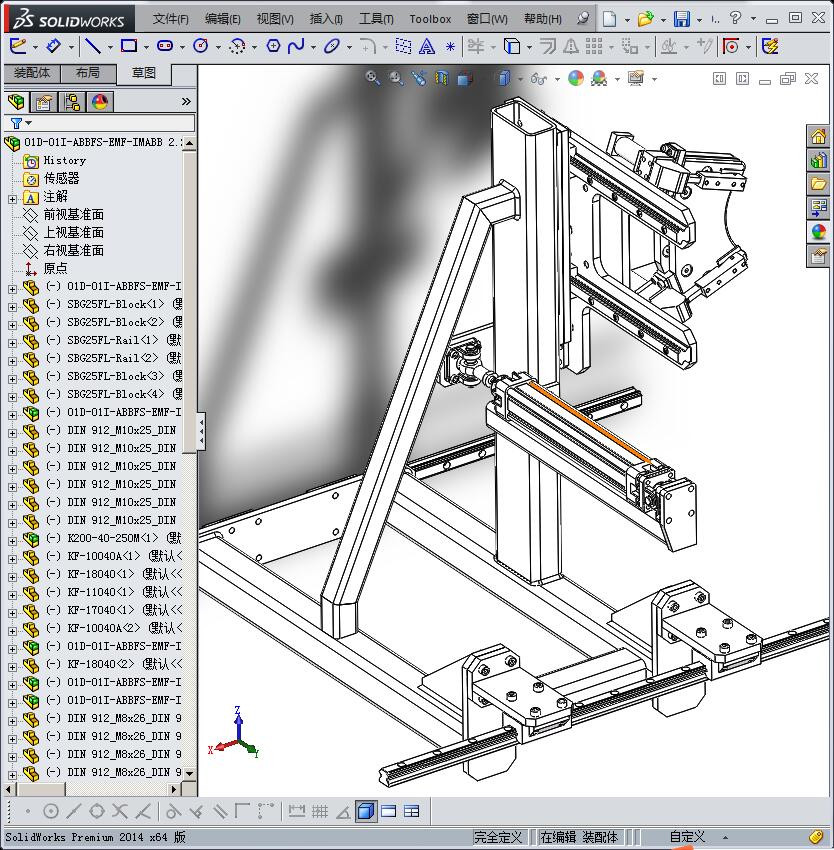
Task: Open the Rectangle tool dropdown arrow
Action: [146, 47]
